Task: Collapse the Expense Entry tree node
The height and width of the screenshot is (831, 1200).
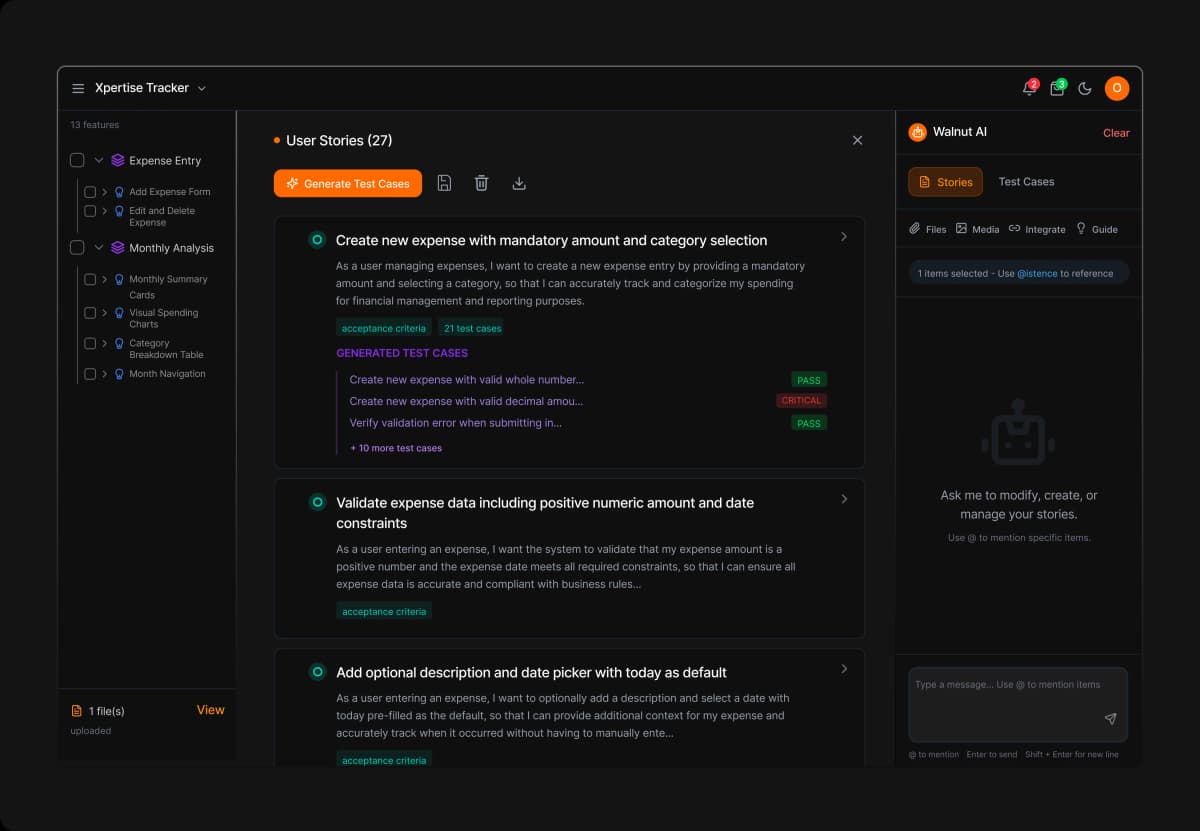Action: (99, 159)
